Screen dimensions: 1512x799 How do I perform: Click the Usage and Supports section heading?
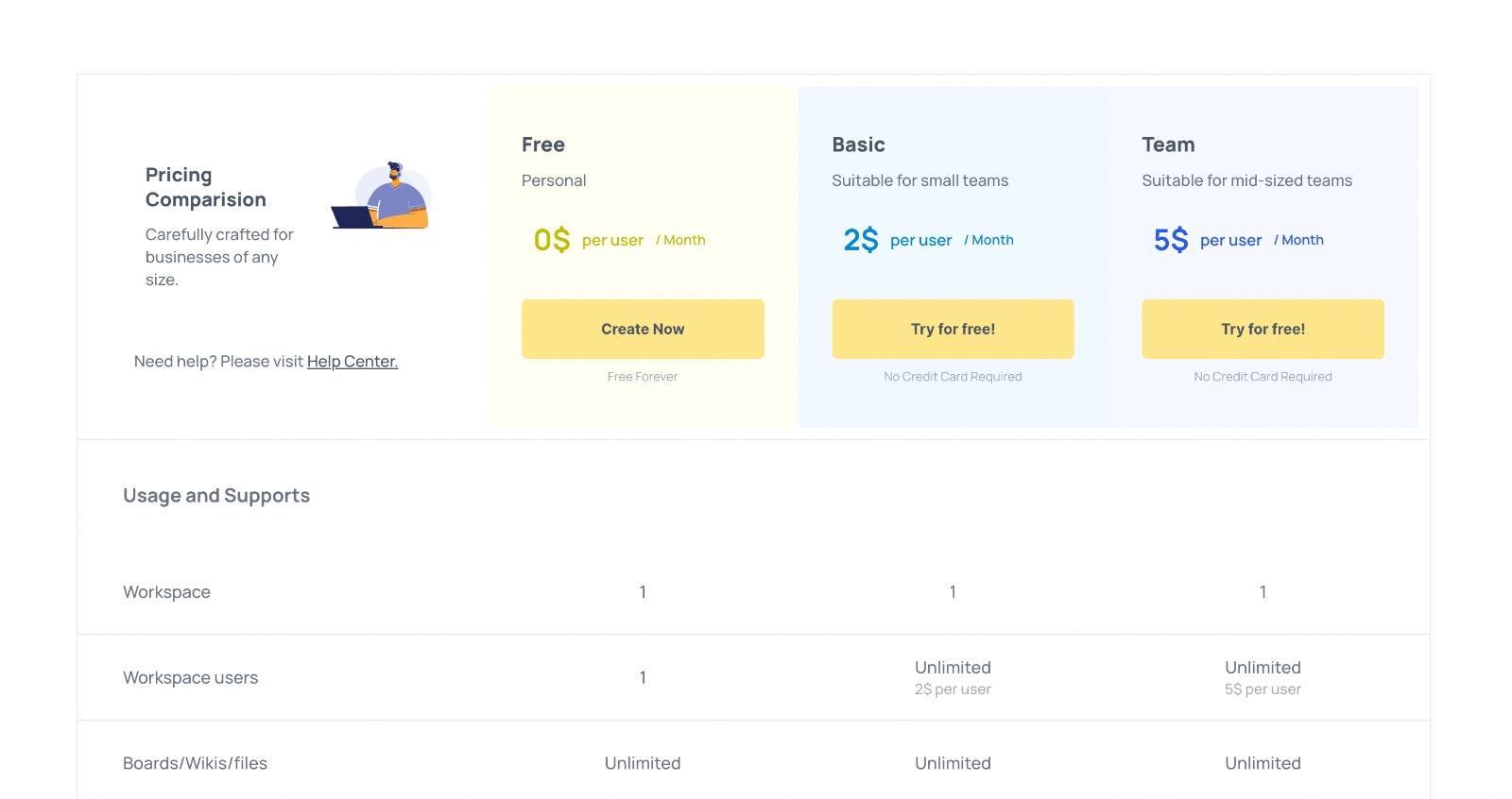[x=216, y=496]
